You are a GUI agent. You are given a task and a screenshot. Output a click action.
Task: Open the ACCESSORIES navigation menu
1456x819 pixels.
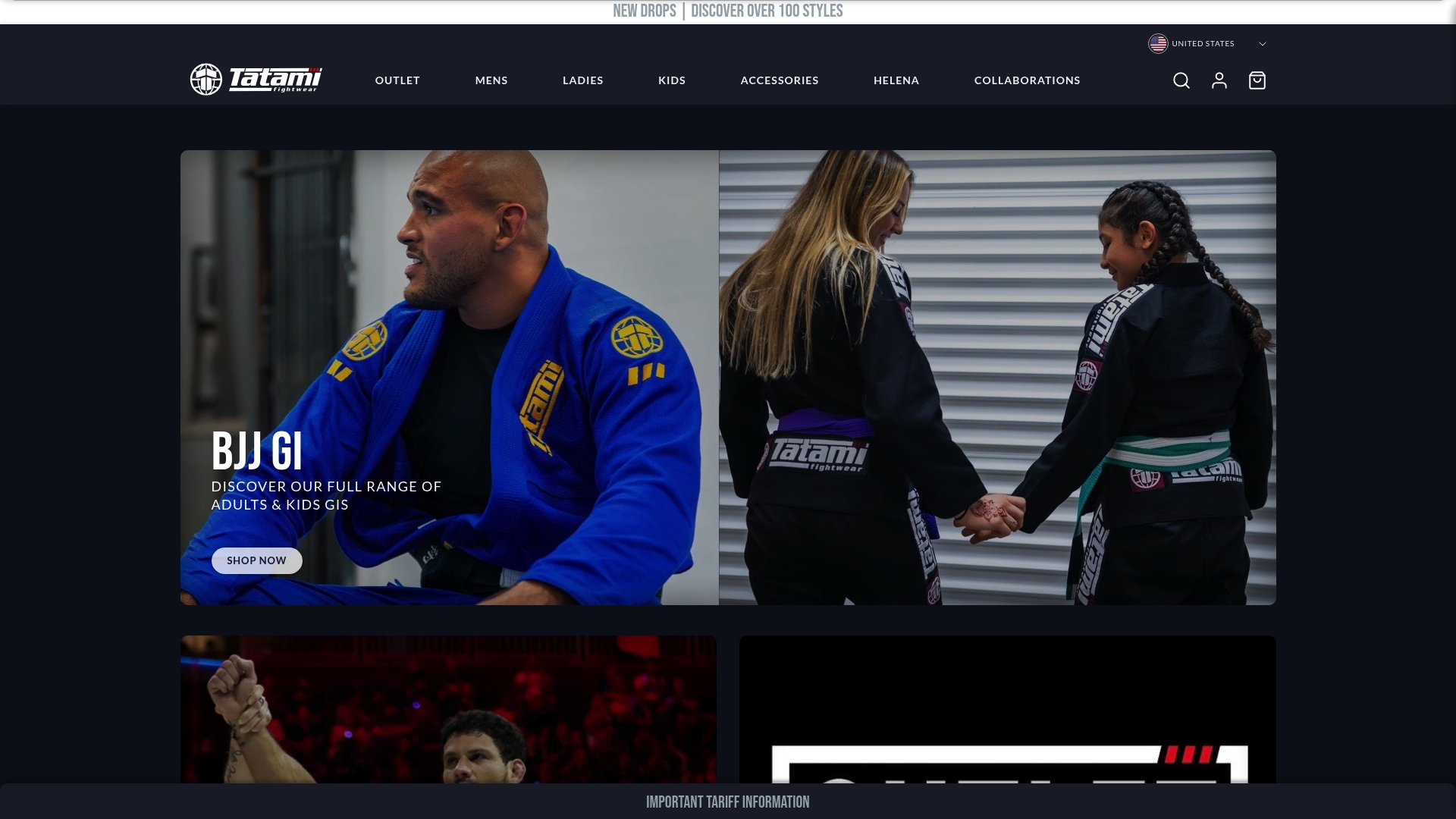779,80
